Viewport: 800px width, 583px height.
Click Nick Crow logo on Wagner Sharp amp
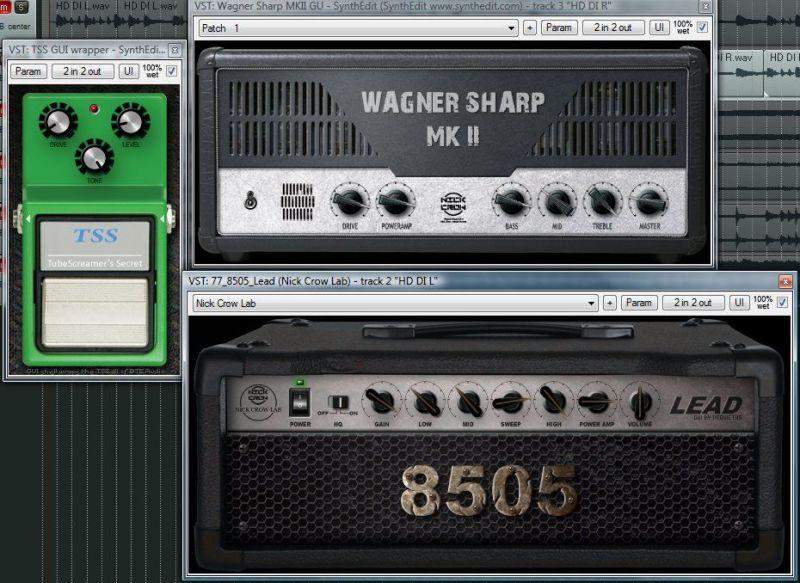pos(453,207)
